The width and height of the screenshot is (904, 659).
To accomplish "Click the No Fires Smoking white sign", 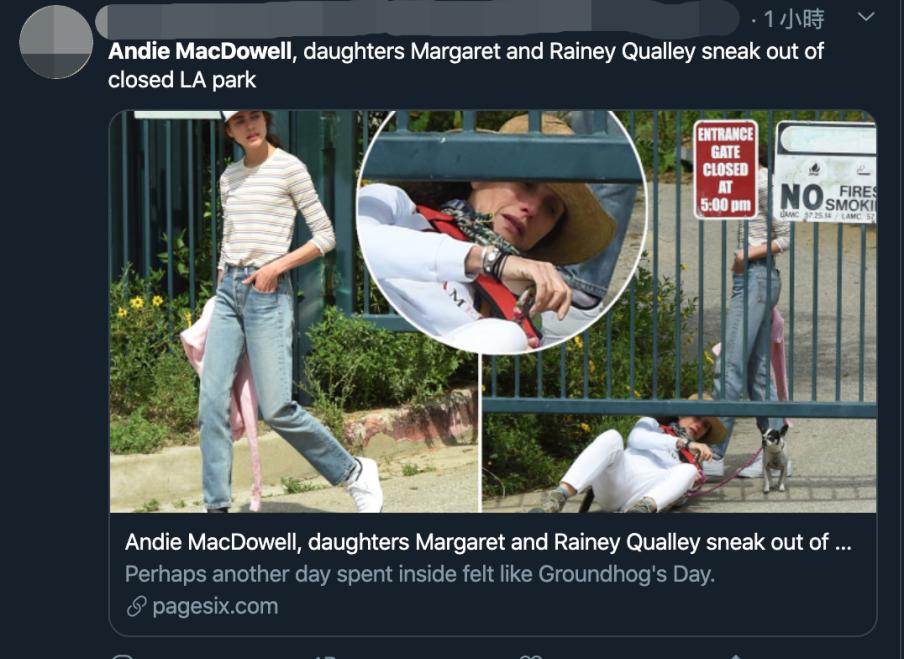I will pyautogui.click(x=826, y=172).
